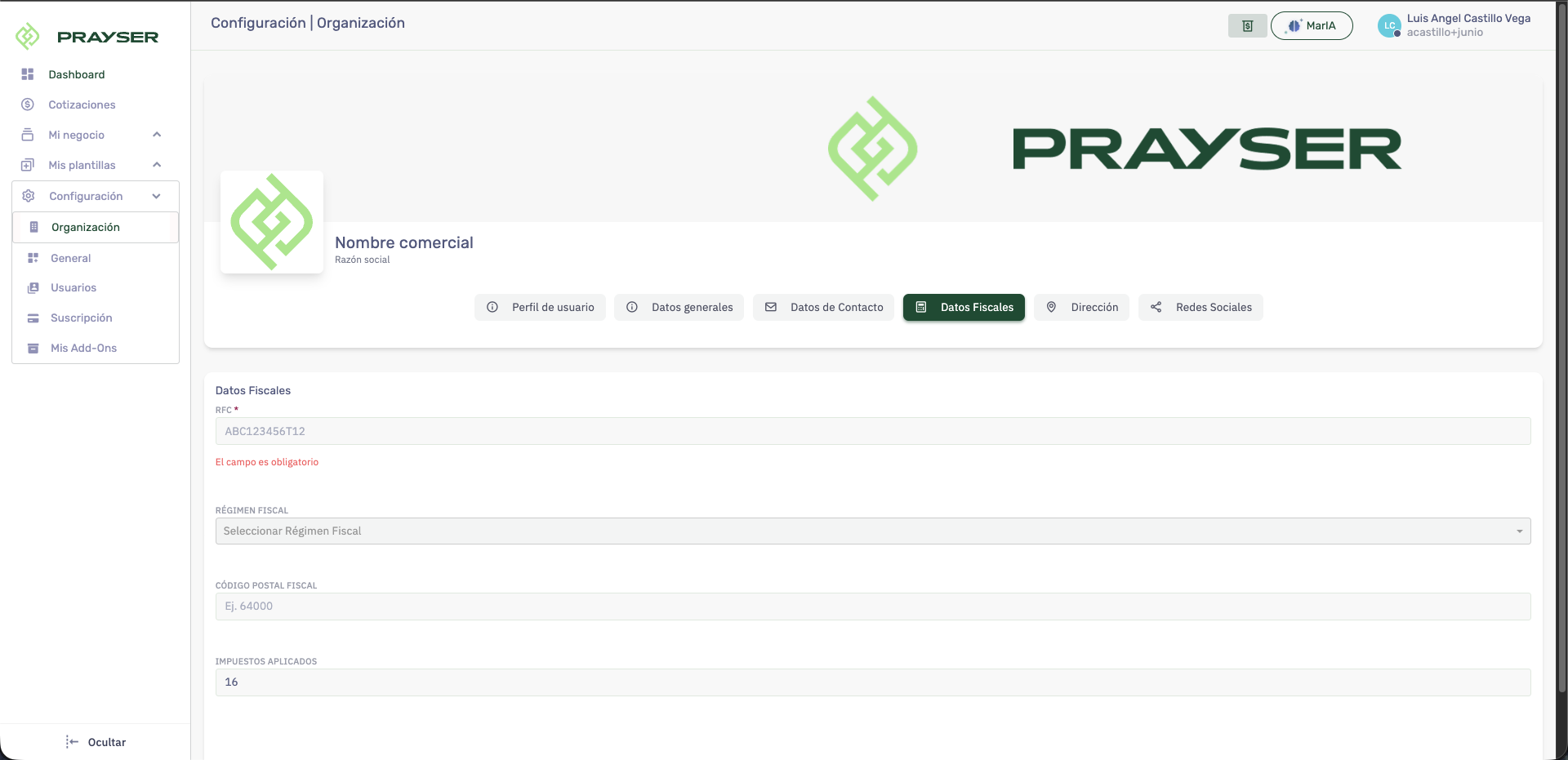The image size is (1568, 760).
Task: Focus the RFC input field
Action: tap(873, 431)
